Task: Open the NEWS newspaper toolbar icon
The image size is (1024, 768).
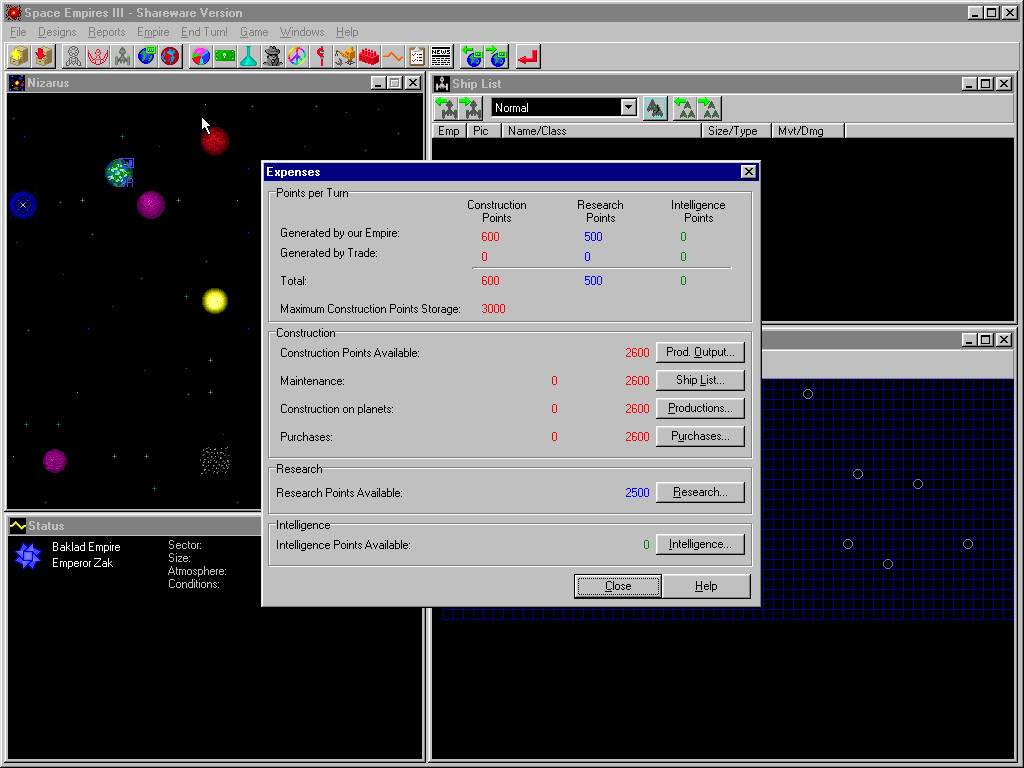Action: pos(441,56)
